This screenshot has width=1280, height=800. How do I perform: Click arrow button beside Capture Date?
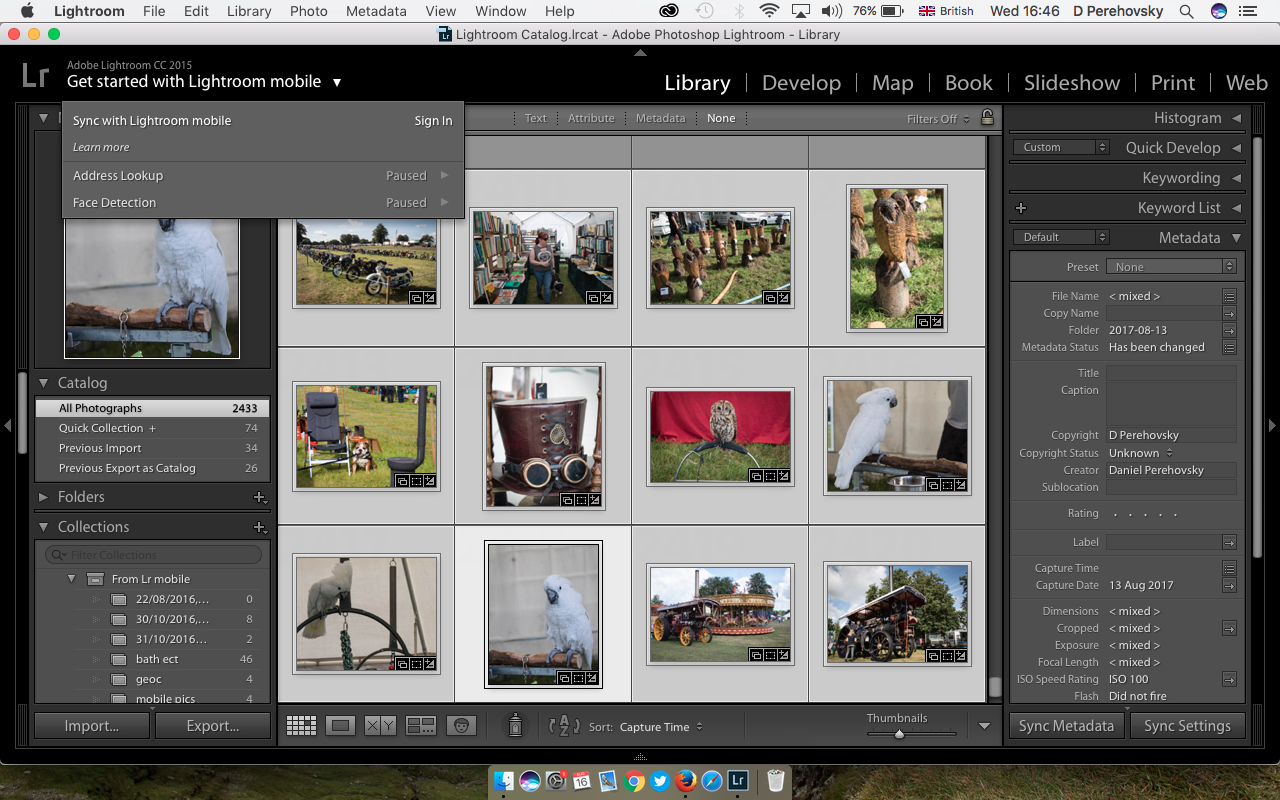(x=1229, y=585)
